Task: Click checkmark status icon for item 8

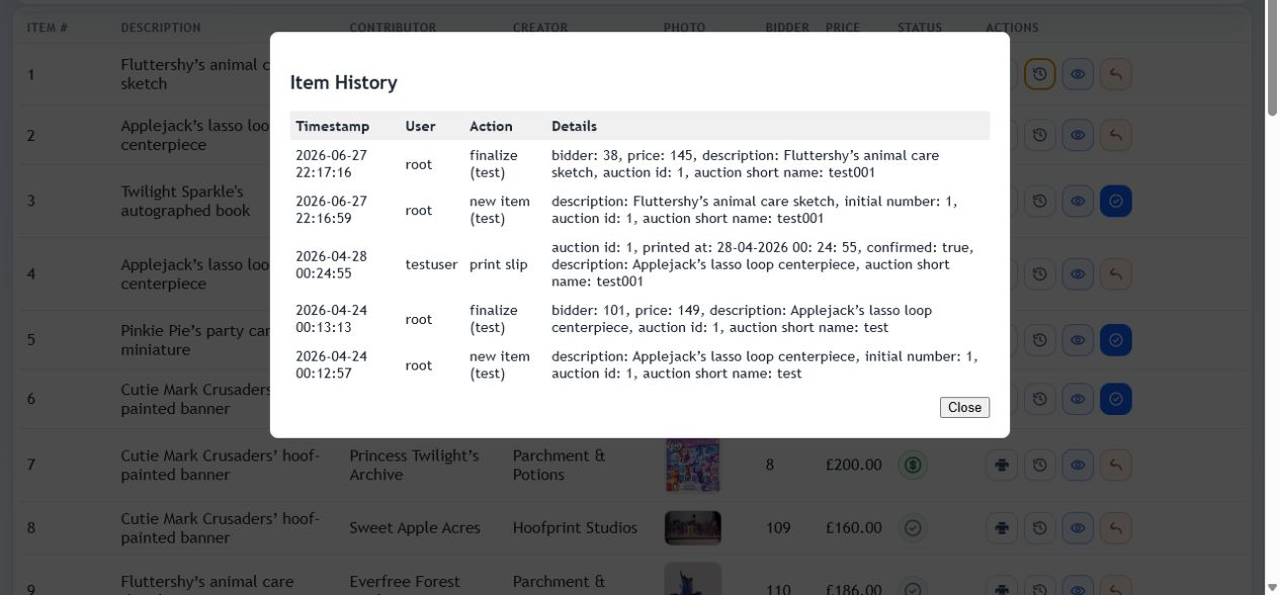Action: (x=911, y=528)
